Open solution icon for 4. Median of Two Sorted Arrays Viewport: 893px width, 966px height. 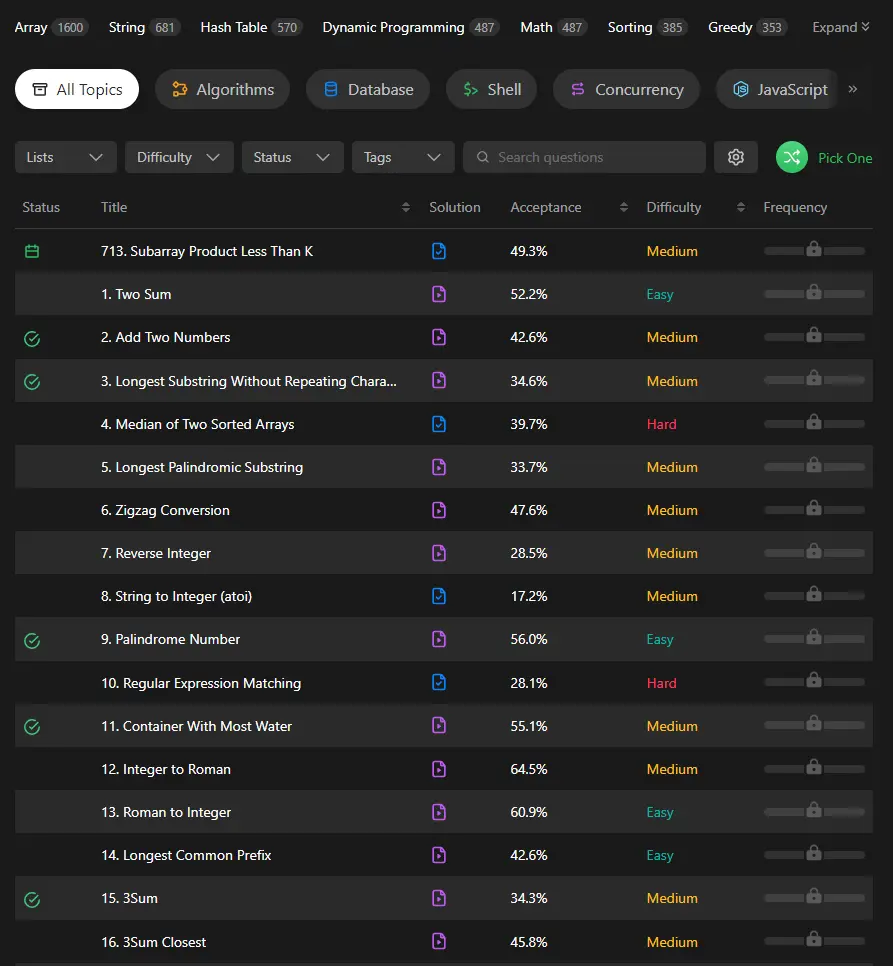point(438,424)
